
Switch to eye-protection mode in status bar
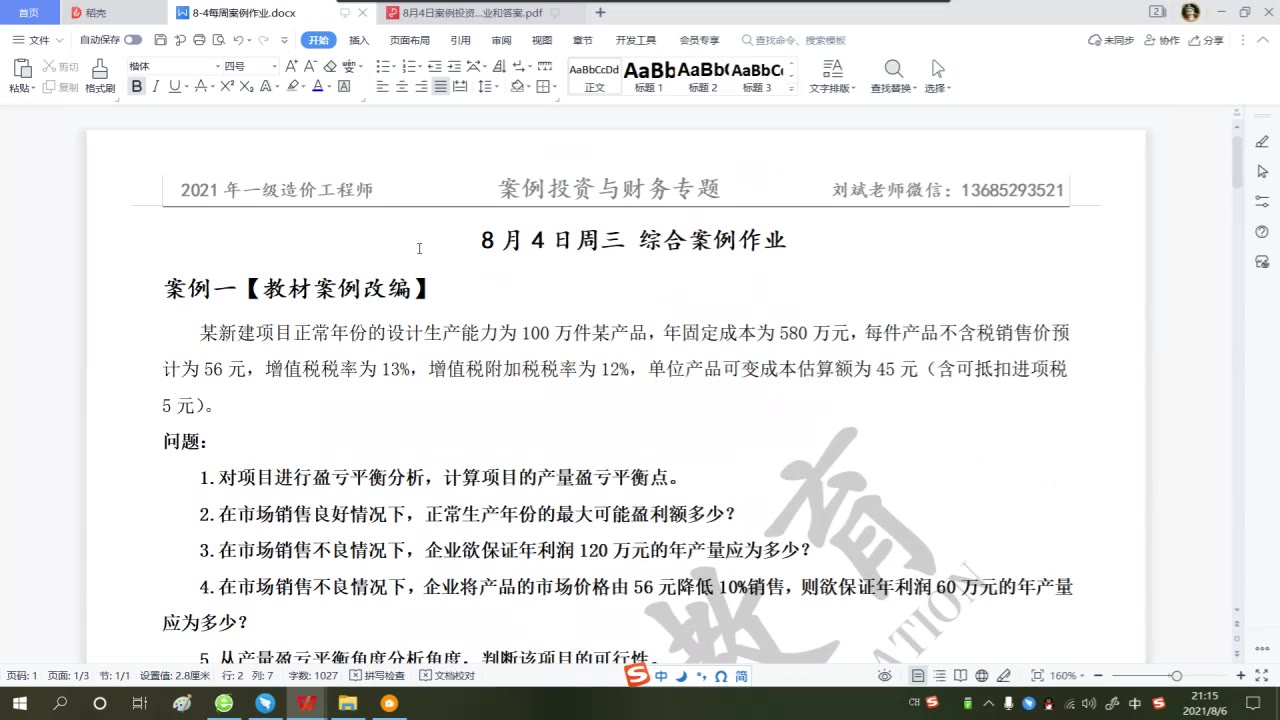(x=885, y=677)
